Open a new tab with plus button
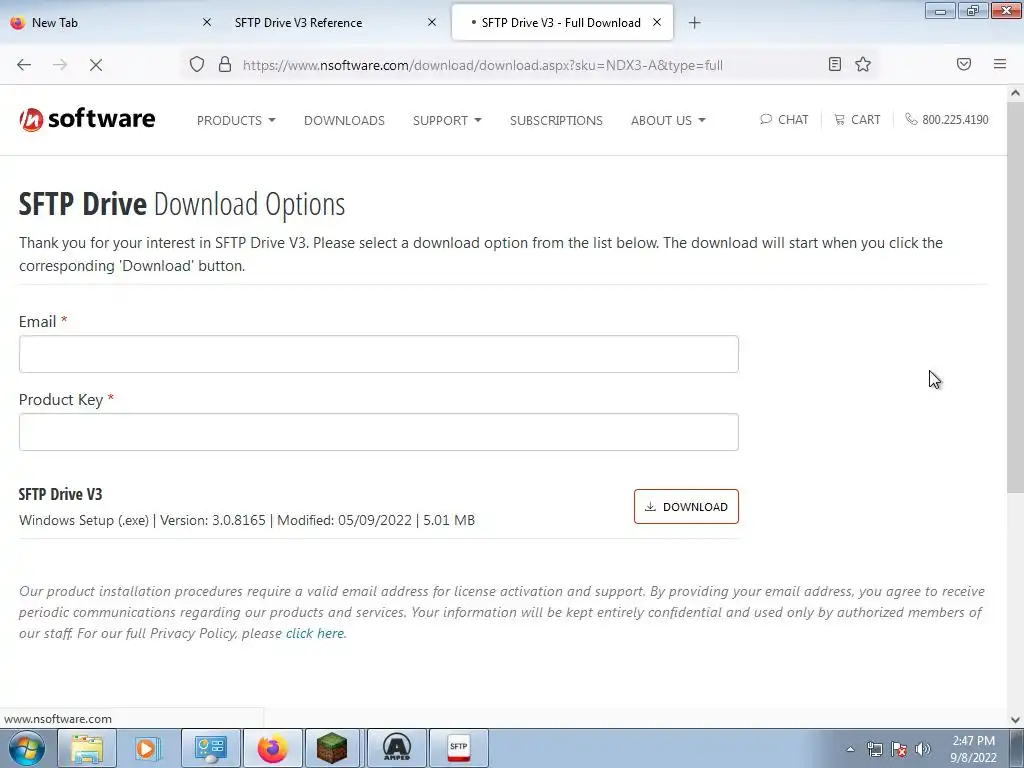This screenshot has width=1024, height=768. coord(694,23)
